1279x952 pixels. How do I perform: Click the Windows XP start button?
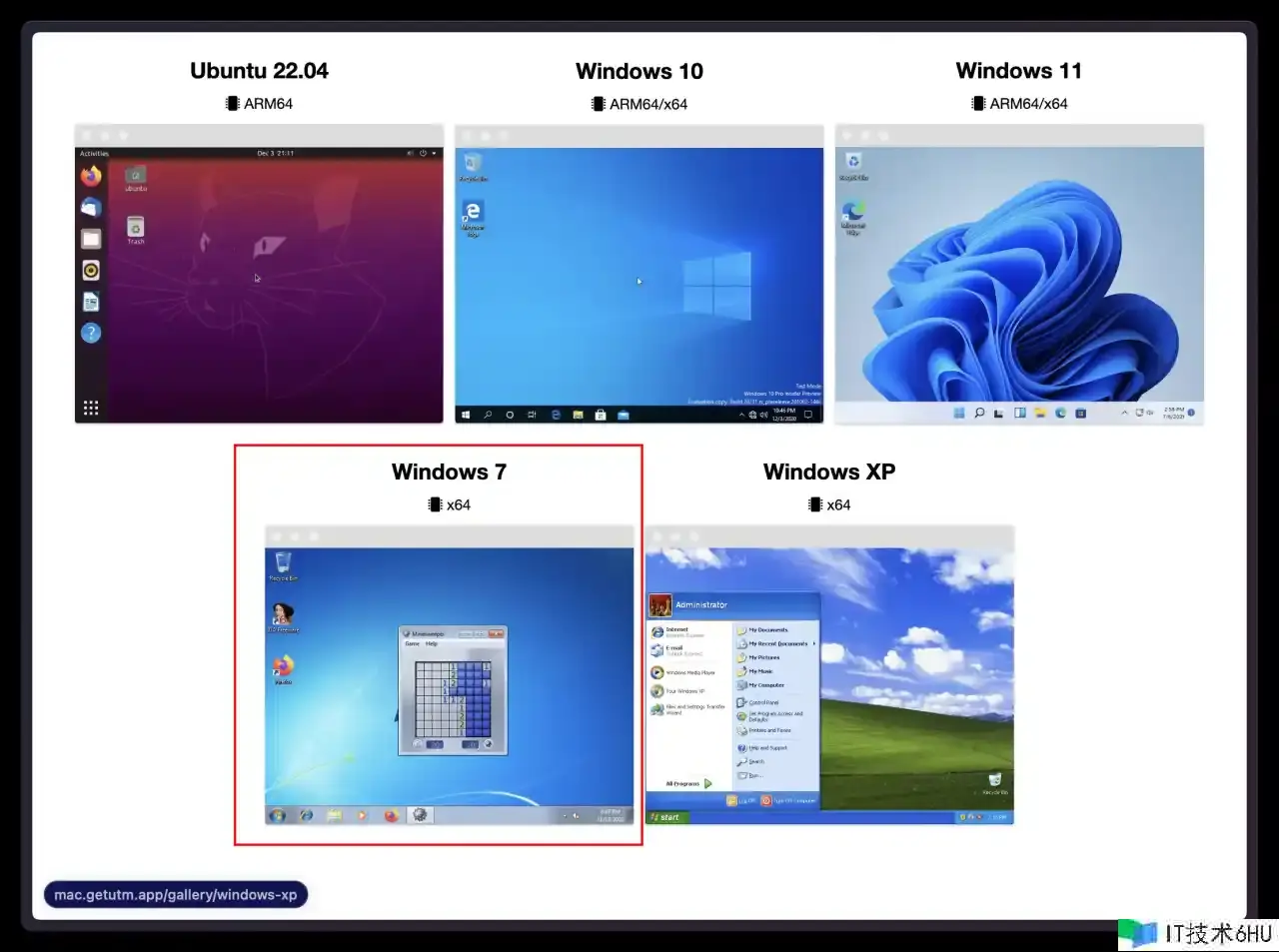[x=665, y=817]
